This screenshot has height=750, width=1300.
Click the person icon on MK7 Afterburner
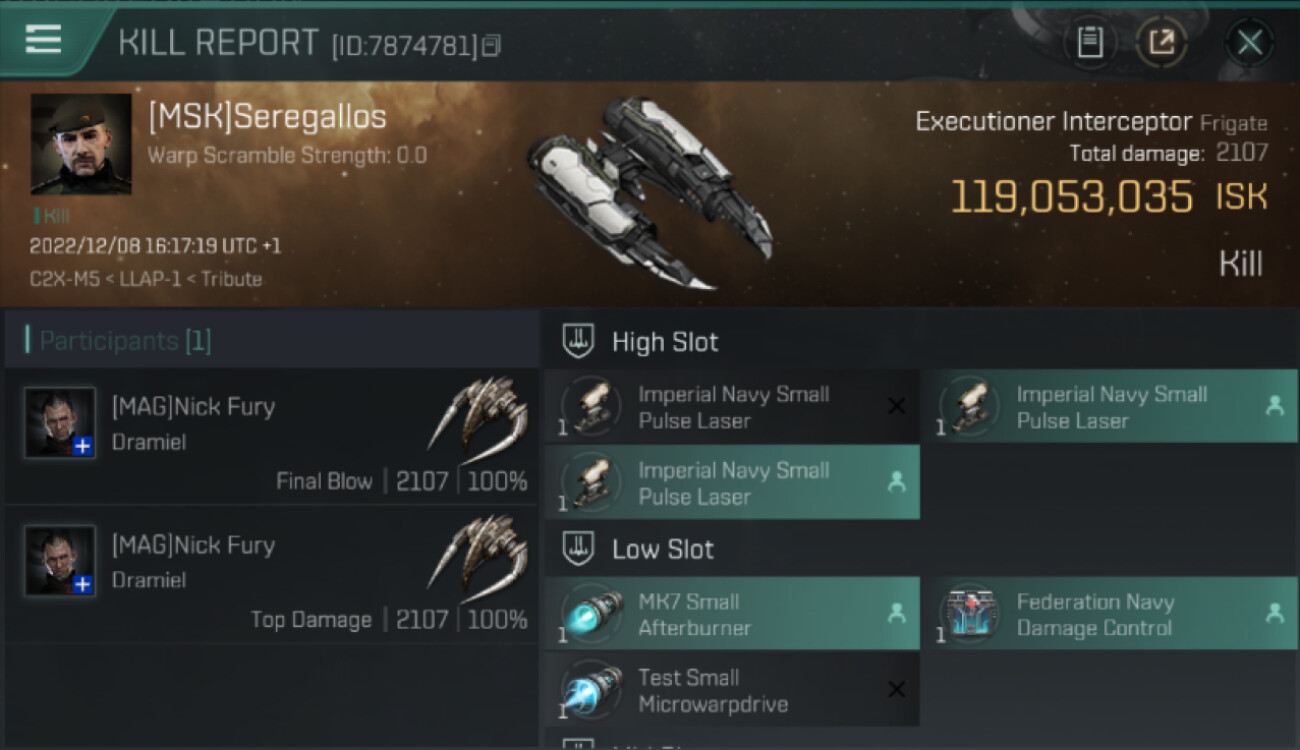[x=896, y=614]
